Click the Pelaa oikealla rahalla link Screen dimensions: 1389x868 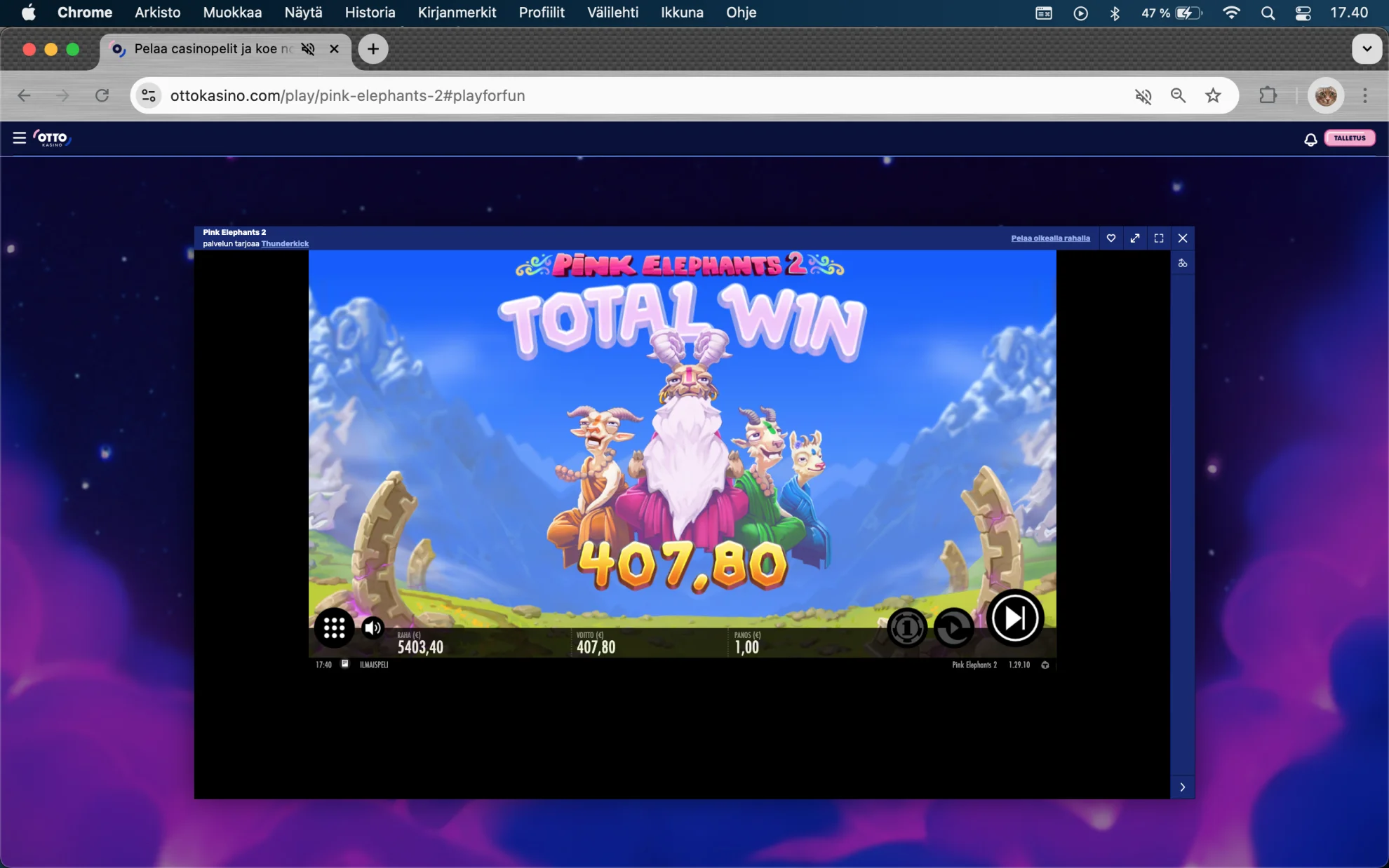point(1050,238)
